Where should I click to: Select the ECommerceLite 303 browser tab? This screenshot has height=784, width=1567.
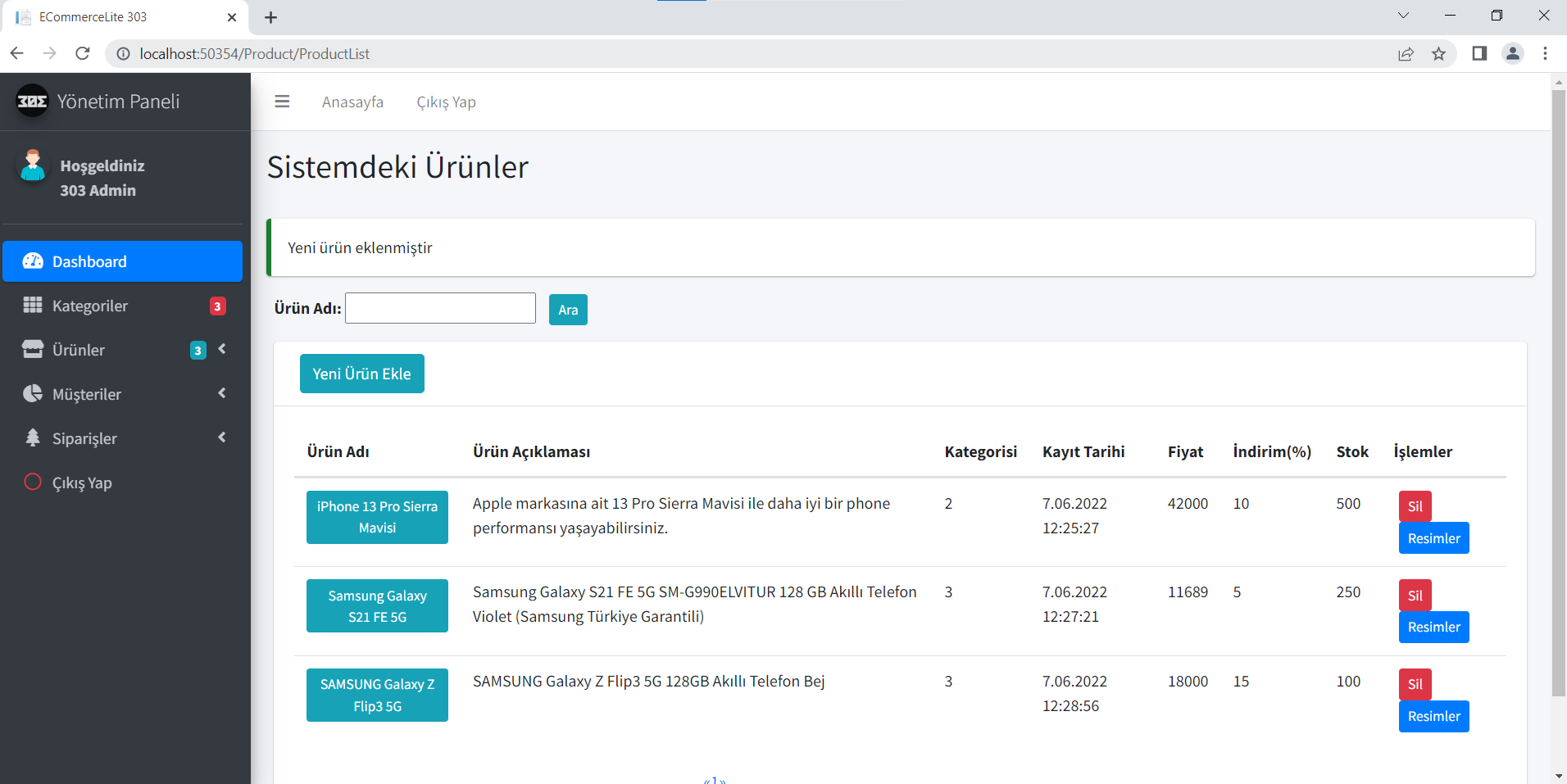click(123, 17)
